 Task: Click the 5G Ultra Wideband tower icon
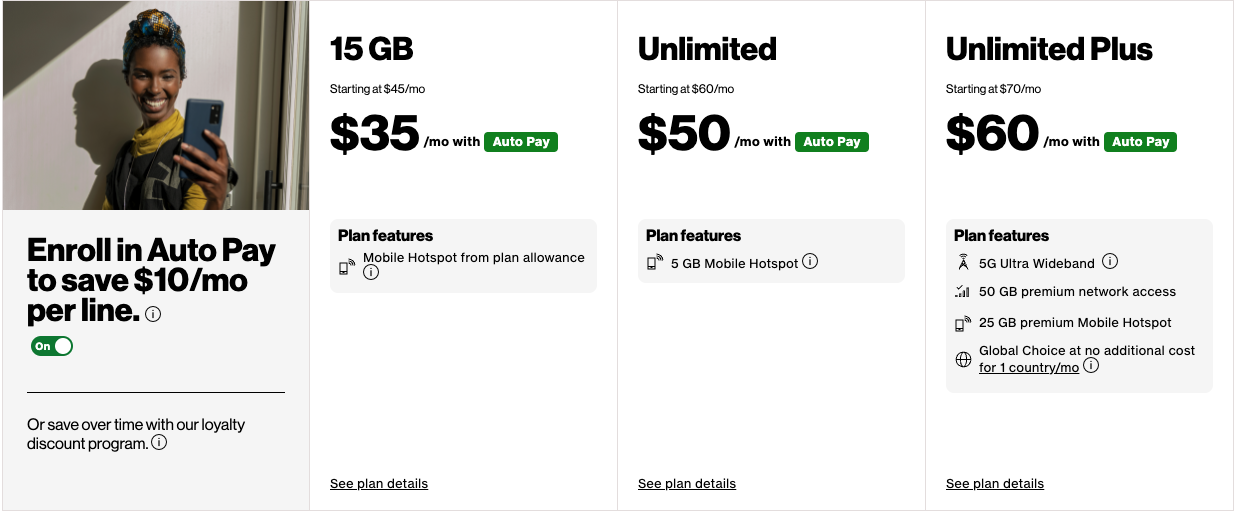point(963,262)
